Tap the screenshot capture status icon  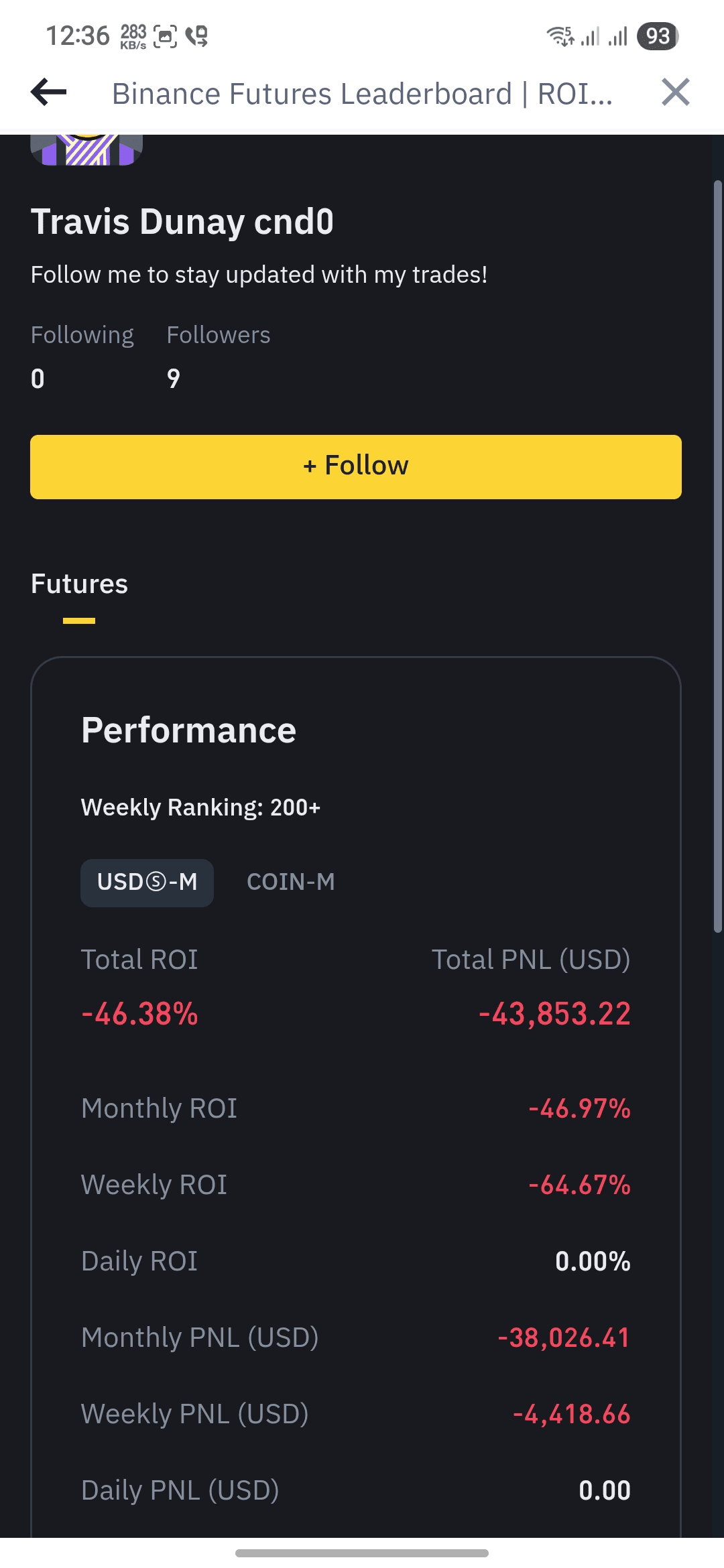coord(165,36)
